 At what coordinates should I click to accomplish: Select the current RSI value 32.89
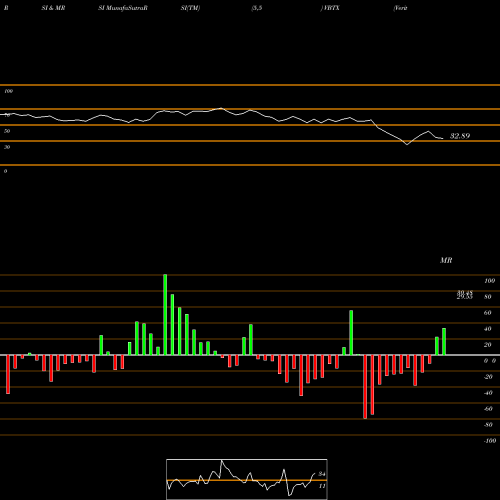[x=460, y=136]
